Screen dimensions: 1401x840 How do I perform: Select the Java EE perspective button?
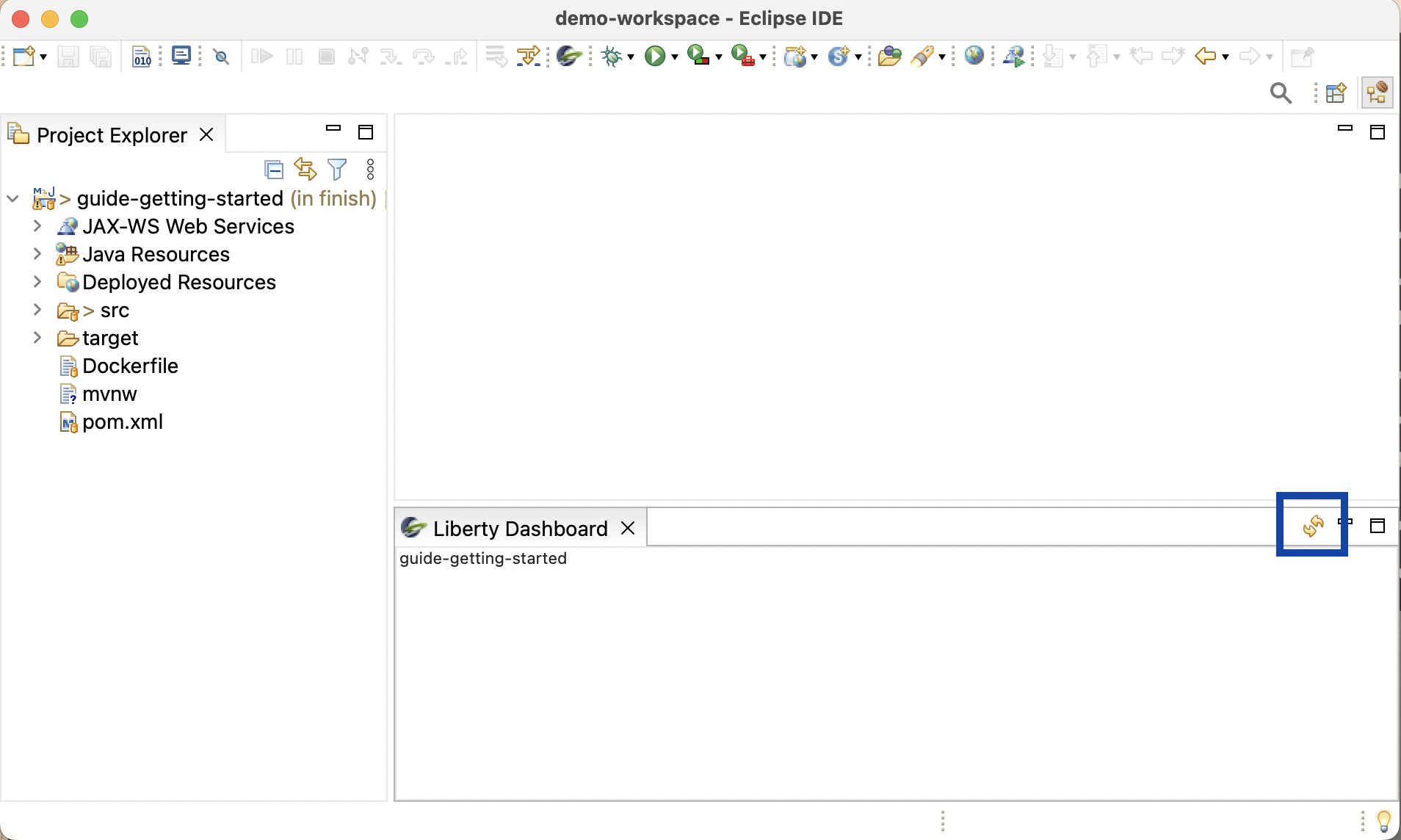(1377, 93)
